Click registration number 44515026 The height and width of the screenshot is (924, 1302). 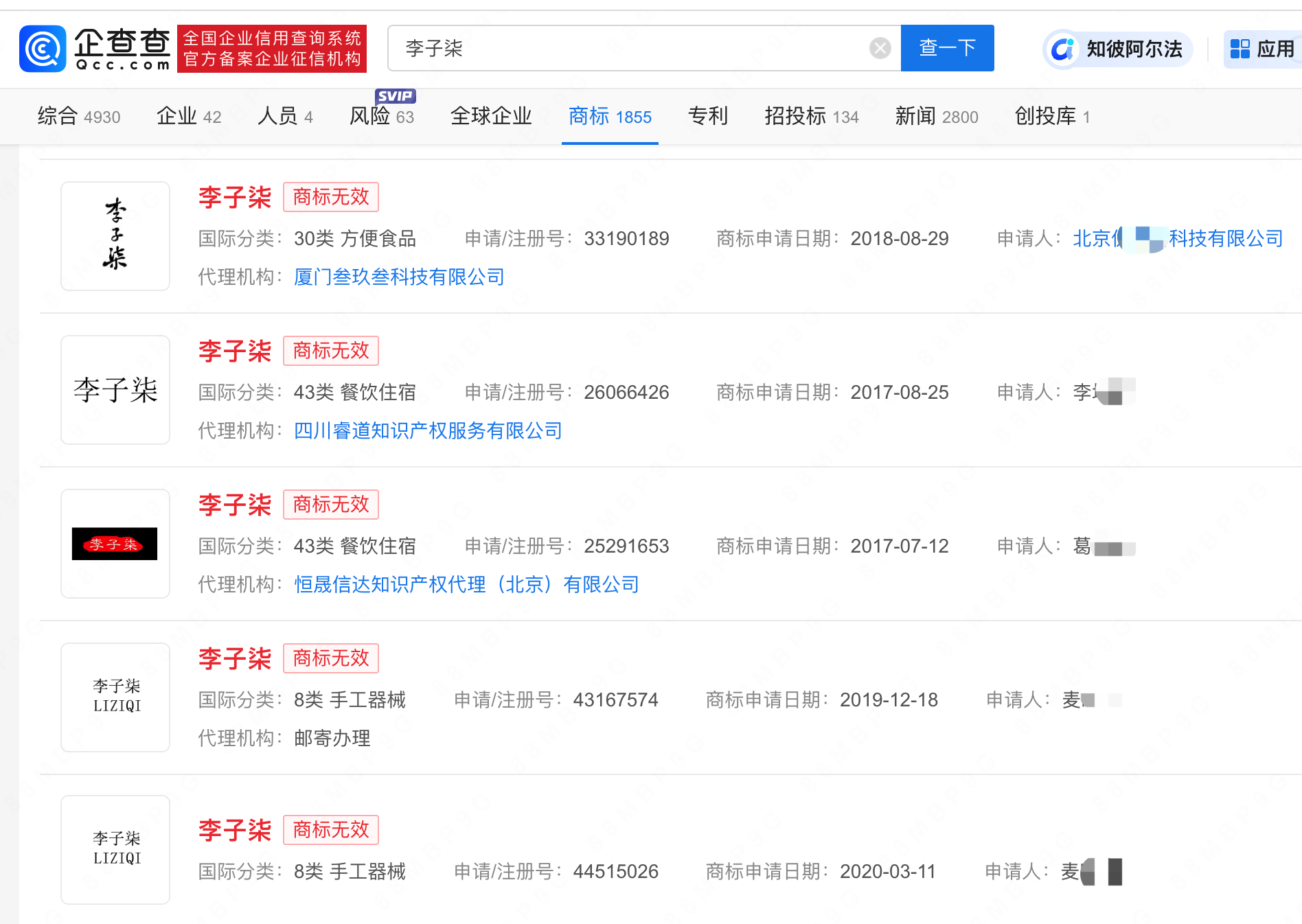click(x=615, y=872)
